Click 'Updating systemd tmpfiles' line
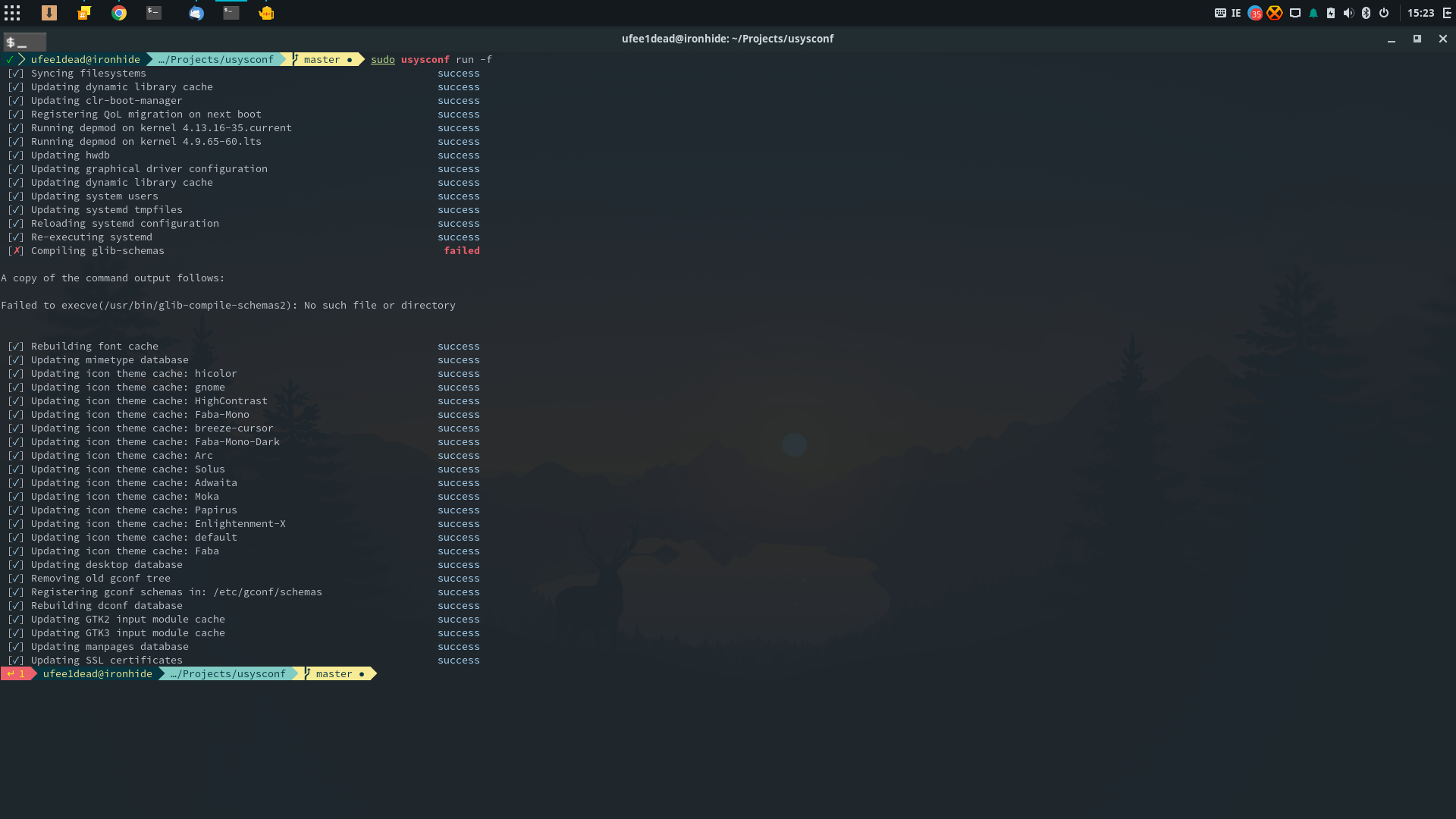The width and height of the screenshot is (1456, 819). tap(107, 209)
